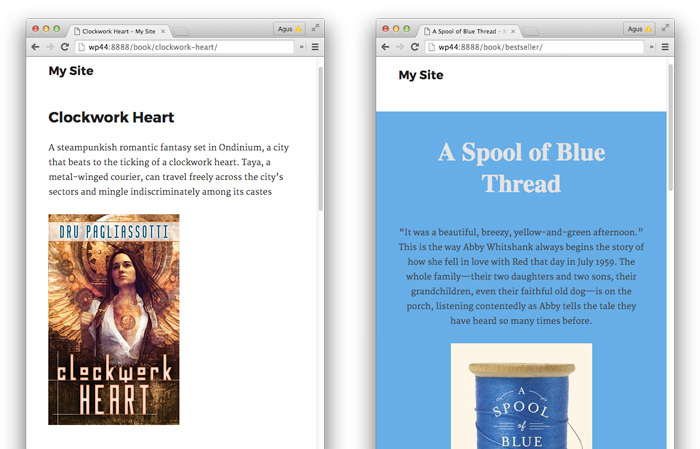Screen dimensions: 700x449
Task: Go forward in the Spool of Blue Thread window
Action: pos(400,47)
